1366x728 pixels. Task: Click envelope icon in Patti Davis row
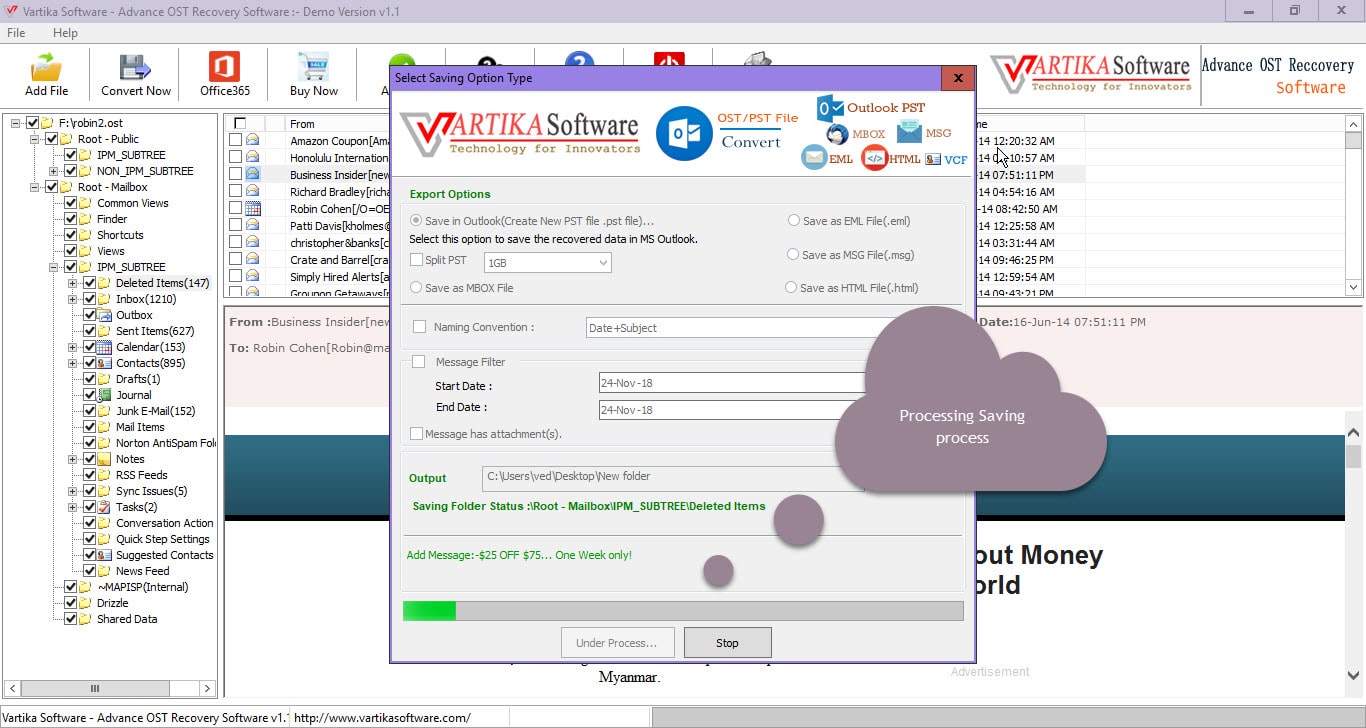click(x=253, y=226)
